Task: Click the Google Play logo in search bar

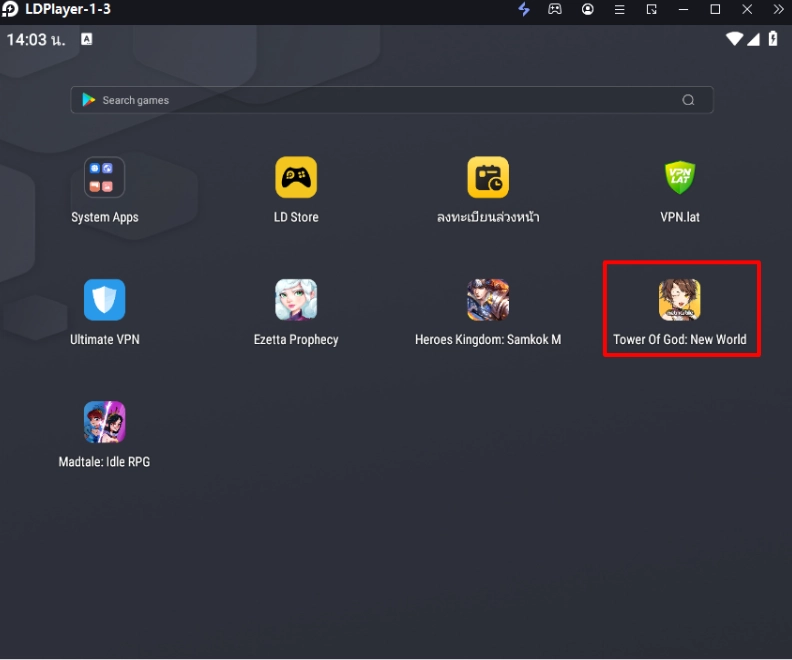Action: coord(89,100)
